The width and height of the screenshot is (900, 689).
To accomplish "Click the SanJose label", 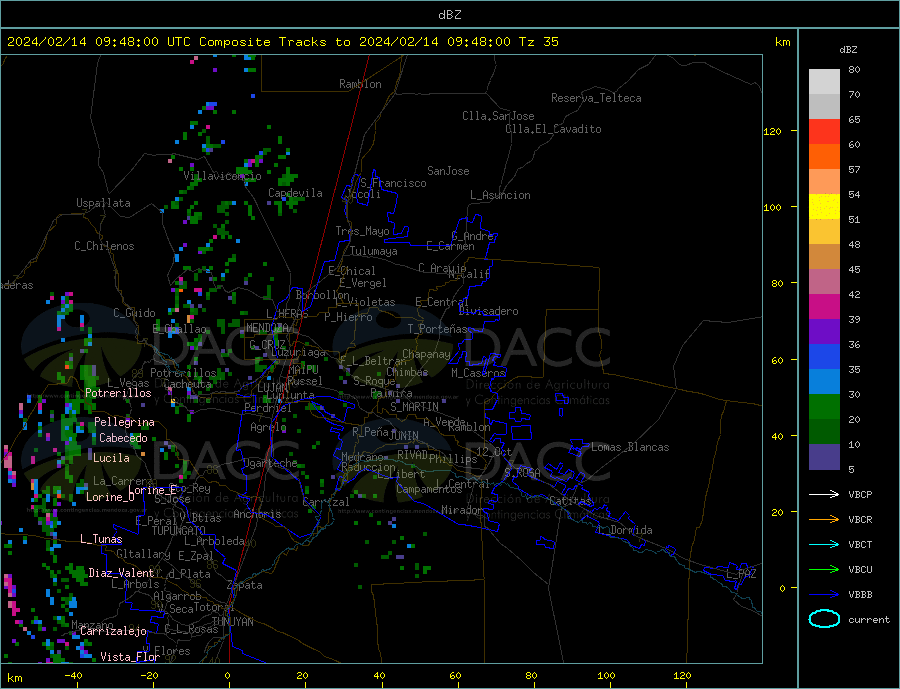I will 448,171.
